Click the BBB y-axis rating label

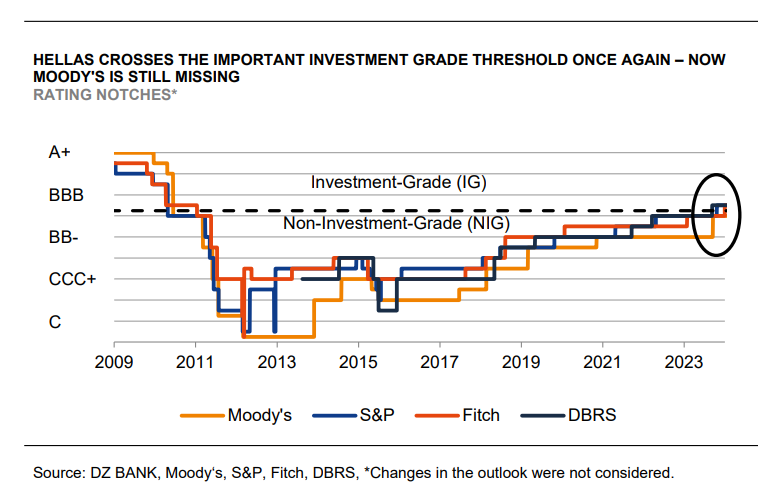[x=66, y=196]
